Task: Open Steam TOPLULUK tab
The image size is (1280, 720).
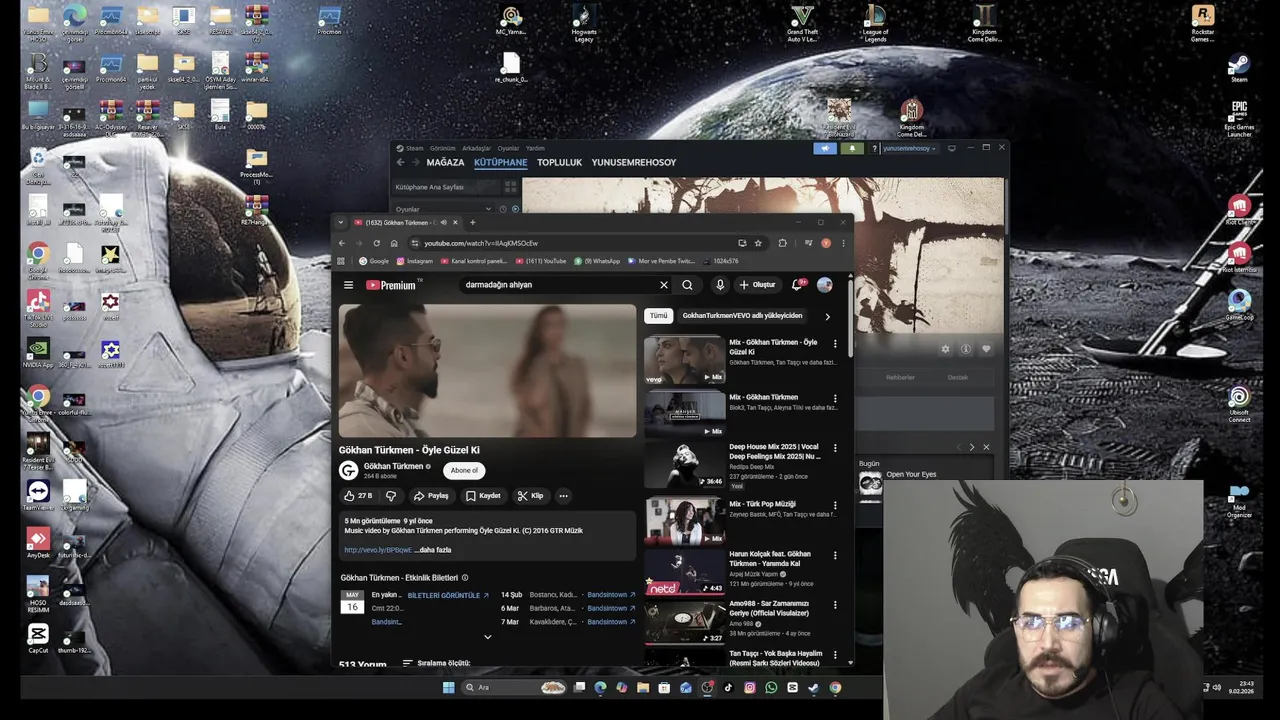Action: (559, 162)
